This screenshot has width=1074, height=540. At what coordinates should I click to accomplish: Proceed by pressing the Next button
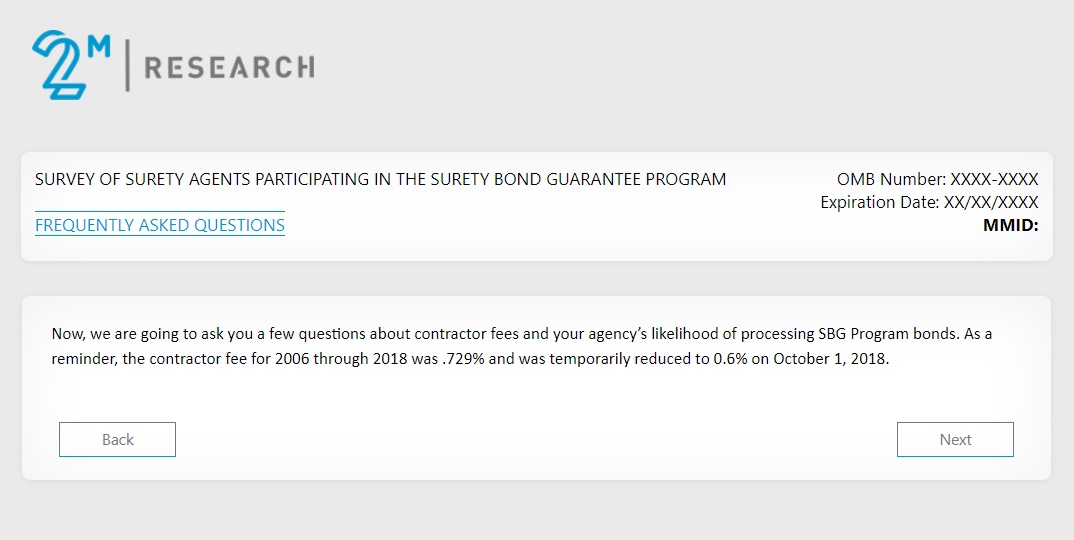[955, 440]
